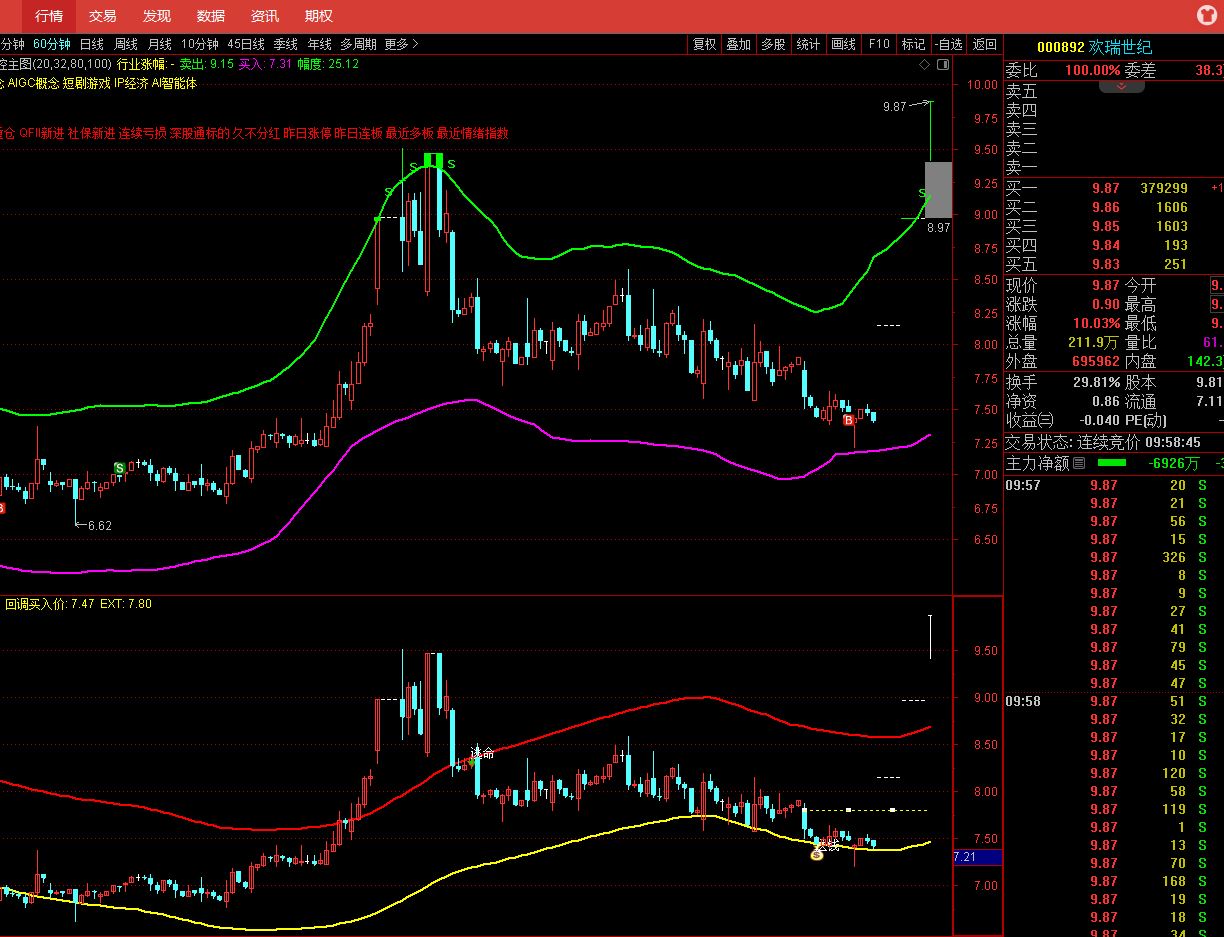The width and height of the screenshot is (1224, 937).
Task: Select the 日线 daily chart period
Action: tap(91, 44)
